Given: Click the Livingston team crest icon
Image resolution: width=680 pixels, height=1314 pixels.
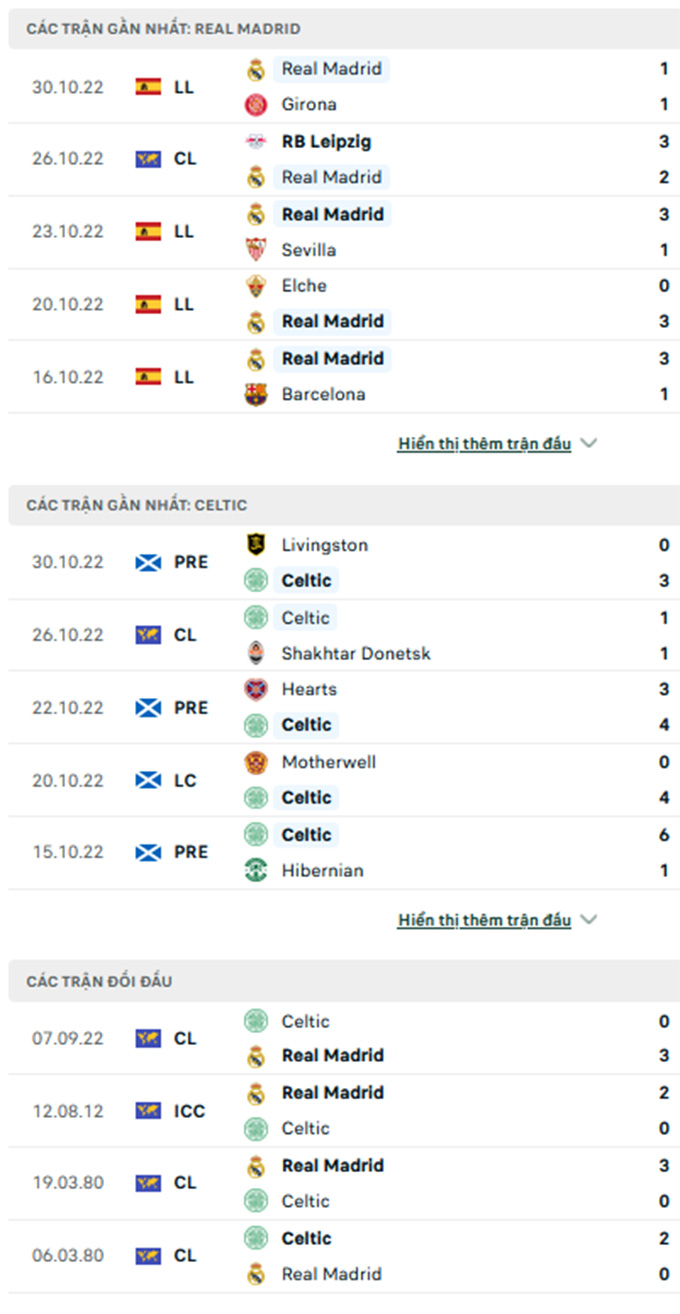Looking at the screenshot, I should 256,545.
